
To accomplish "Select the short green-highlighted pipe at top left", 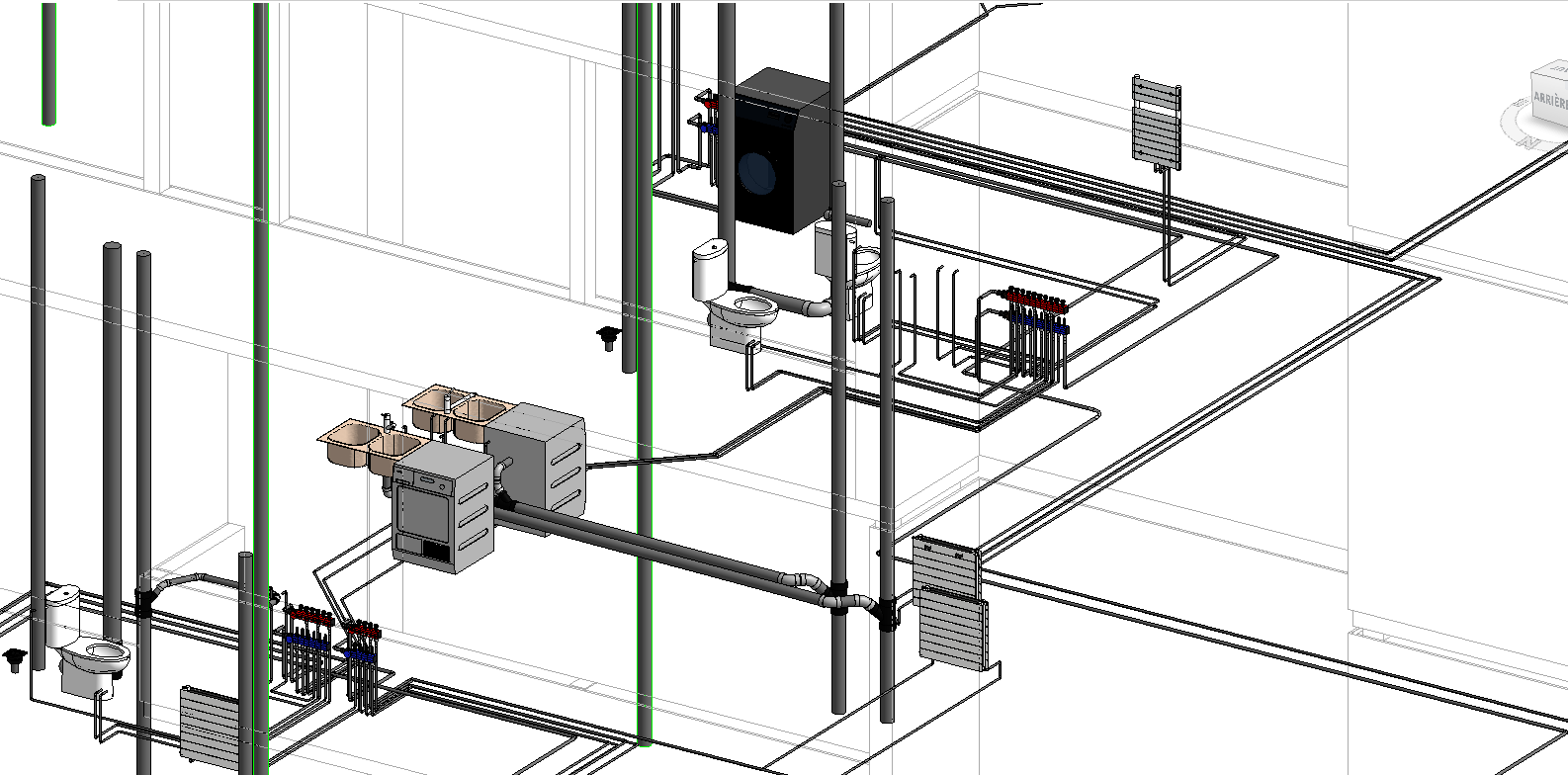I will [x=48, y=63].
